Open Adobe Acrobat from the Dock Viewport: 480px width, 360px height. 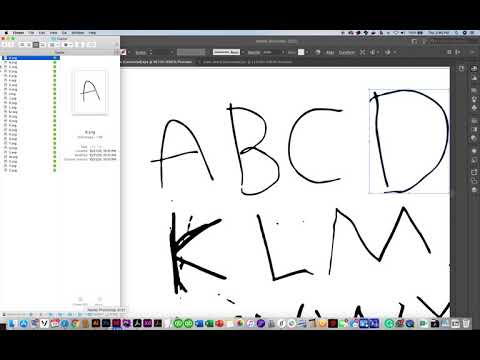pyautogui.click(x=137, y=323)
